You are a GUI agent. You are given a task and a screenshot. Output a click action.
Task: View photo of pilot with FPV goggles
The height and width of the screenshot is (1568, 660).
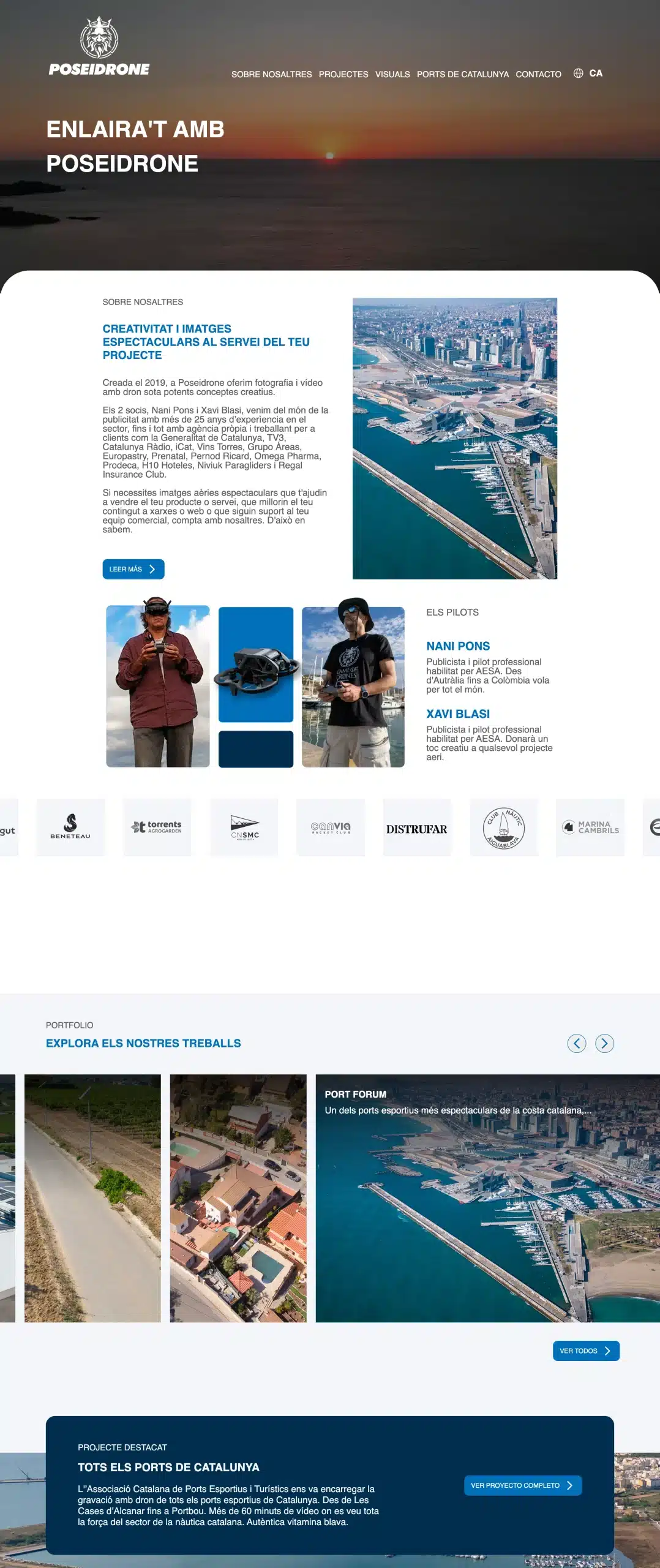(158, 683)
